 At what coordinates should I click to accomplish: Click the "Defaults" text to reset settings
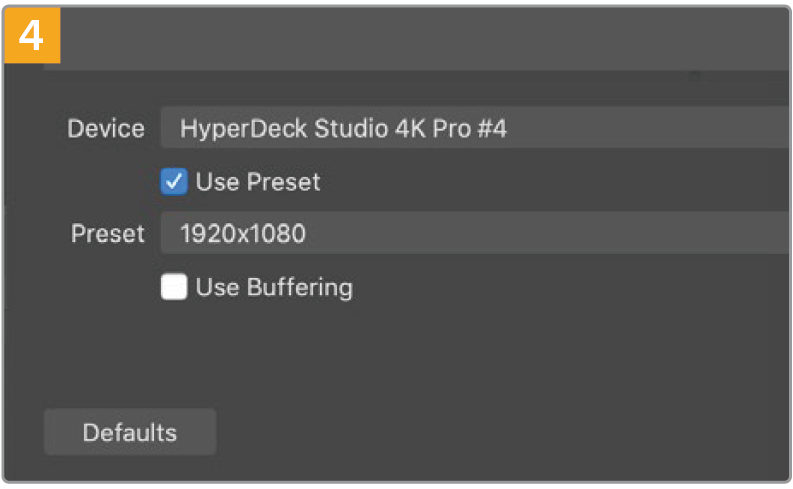point(130,433)
